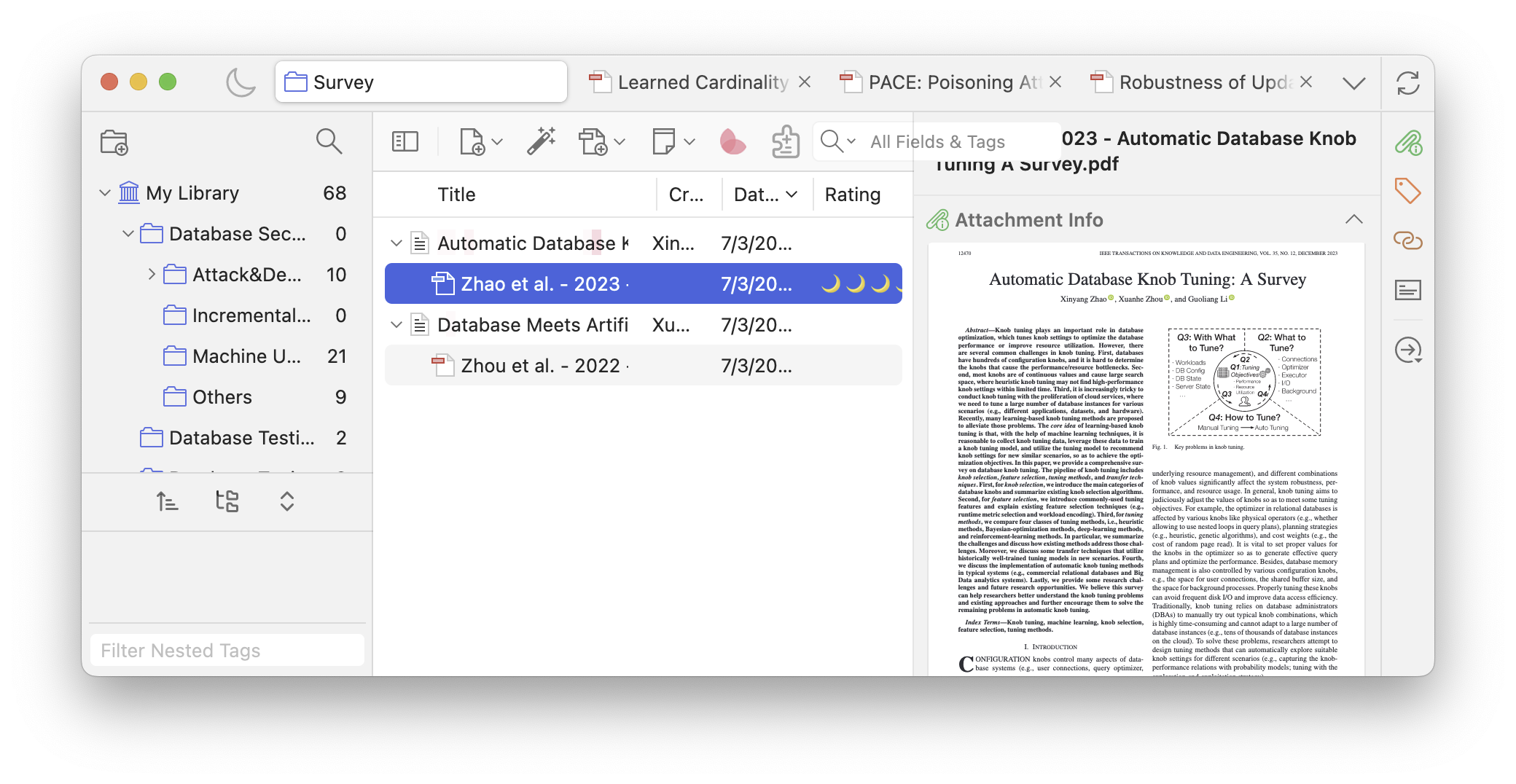Close the Learned Cardinality tab

tap(805, 82)
